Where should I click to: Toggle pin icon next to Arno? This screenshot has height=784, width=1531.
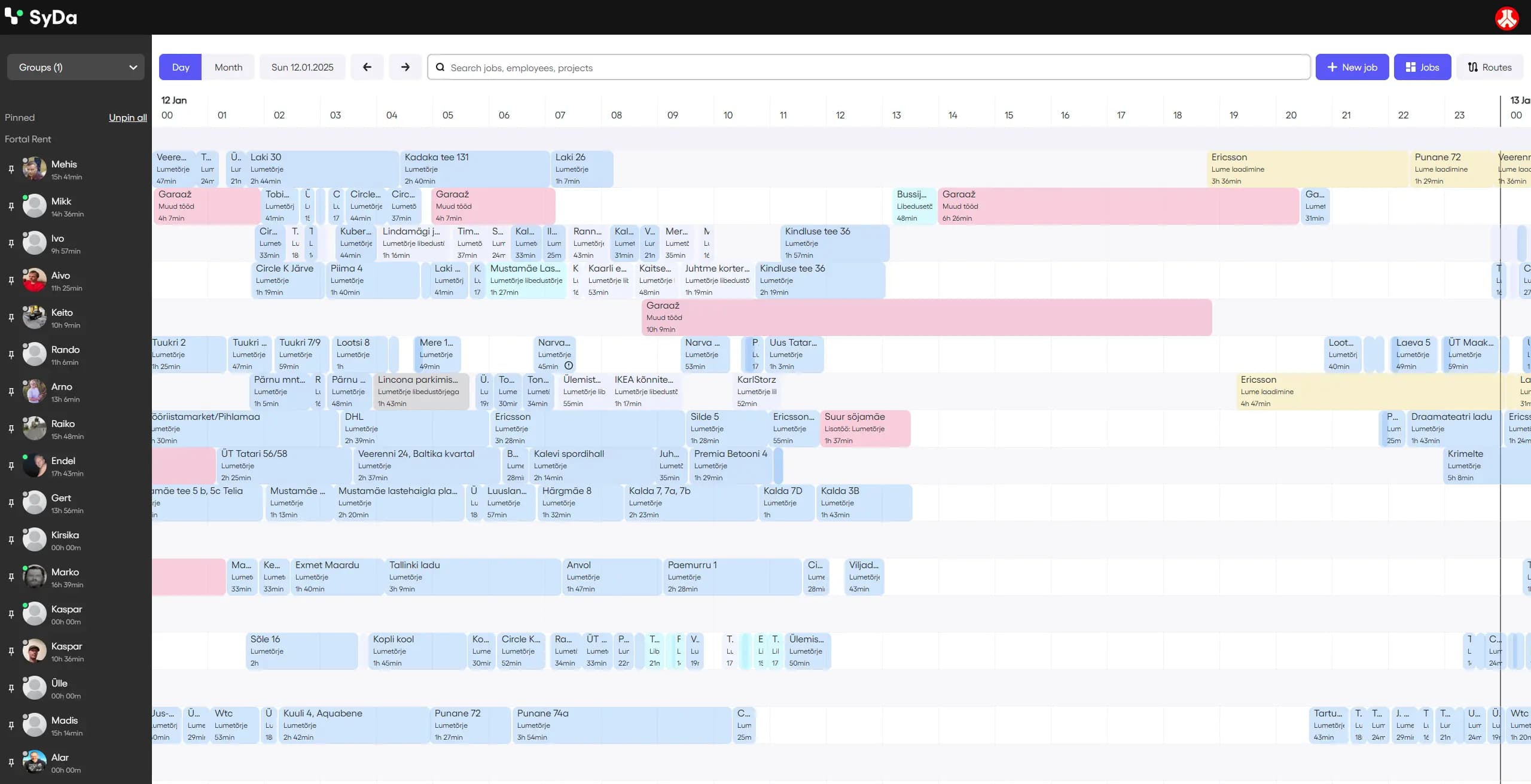(x=11, y=392)
